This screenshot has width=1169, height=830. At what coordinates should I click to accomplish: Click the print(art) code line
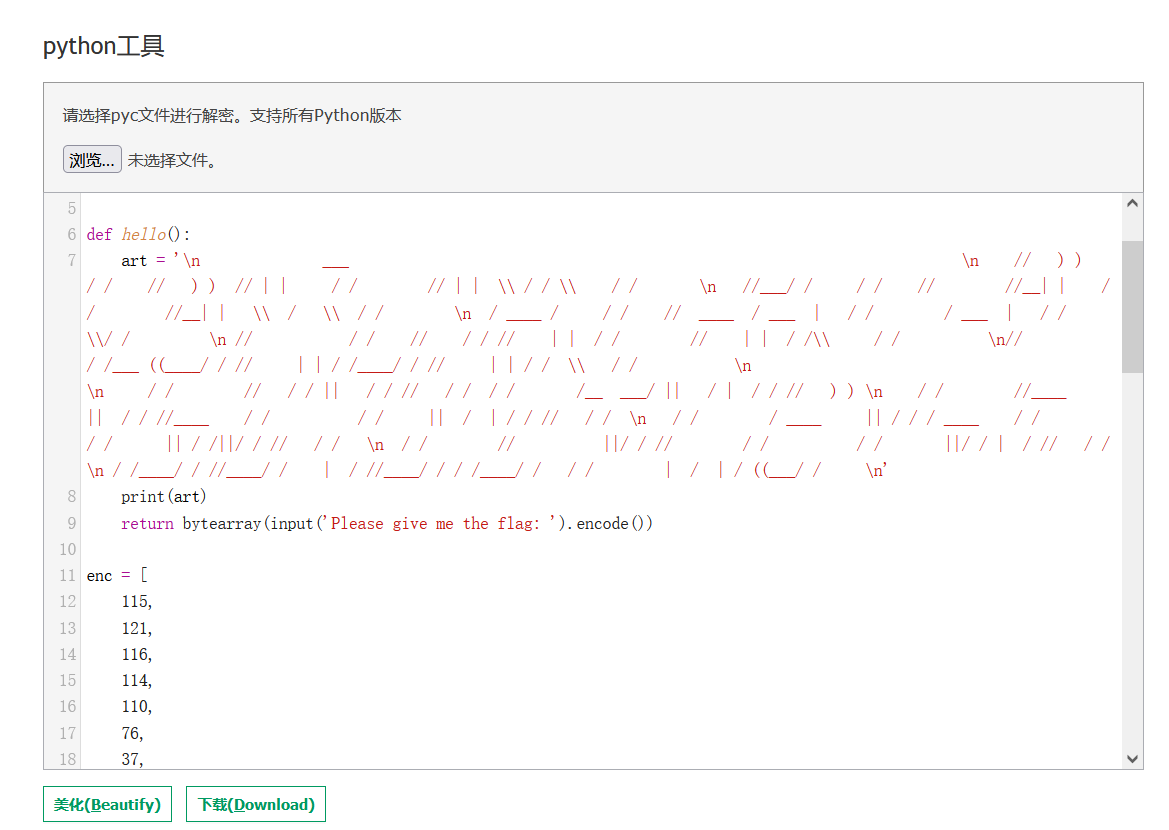tap(163, 497)
